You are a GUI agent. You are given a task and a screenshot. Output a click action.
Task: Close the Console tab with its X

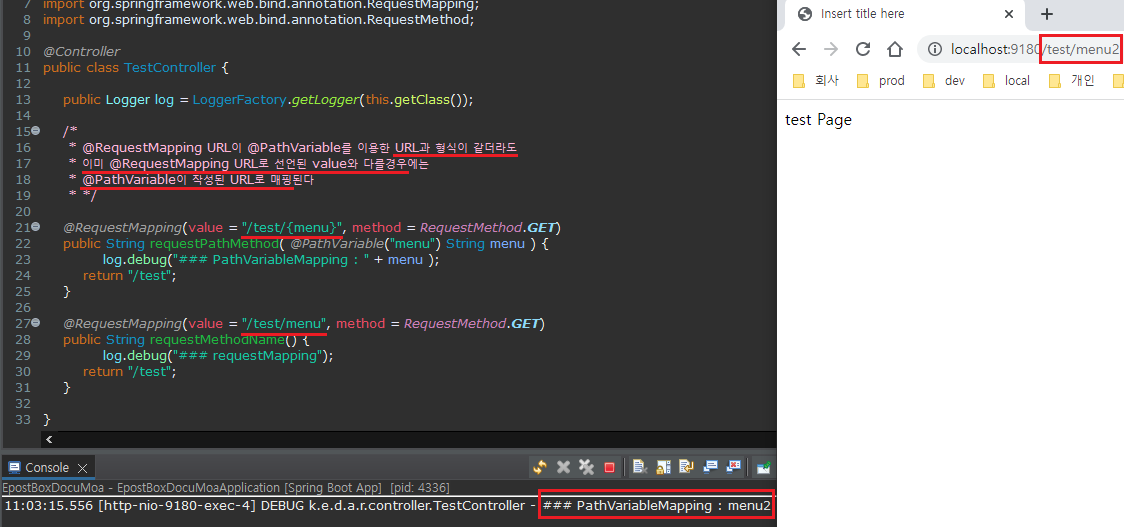coord(82,468)
